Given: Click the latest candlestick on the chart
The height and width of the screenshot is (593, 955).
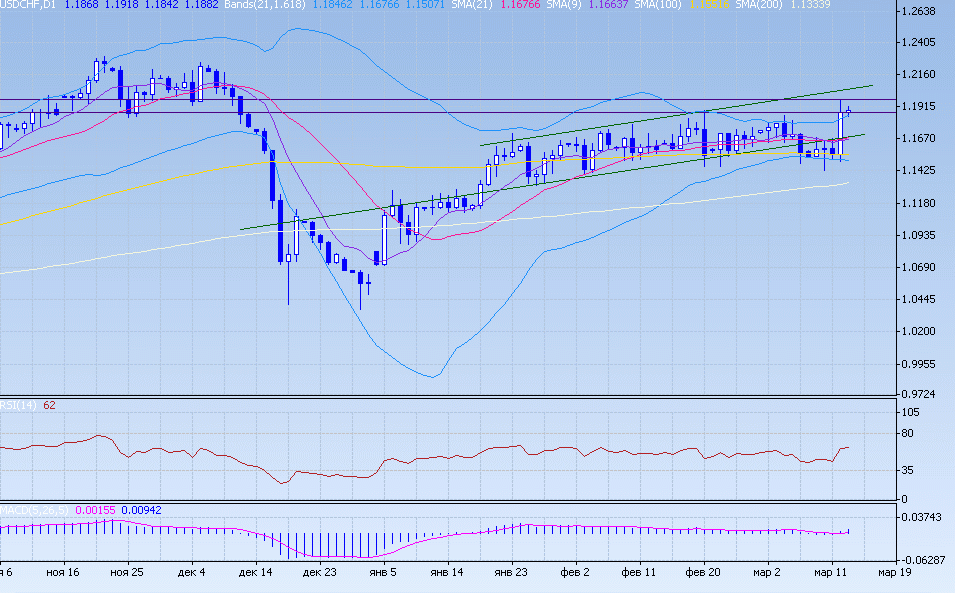Looking at the screenshot, I should click(848, 111).
